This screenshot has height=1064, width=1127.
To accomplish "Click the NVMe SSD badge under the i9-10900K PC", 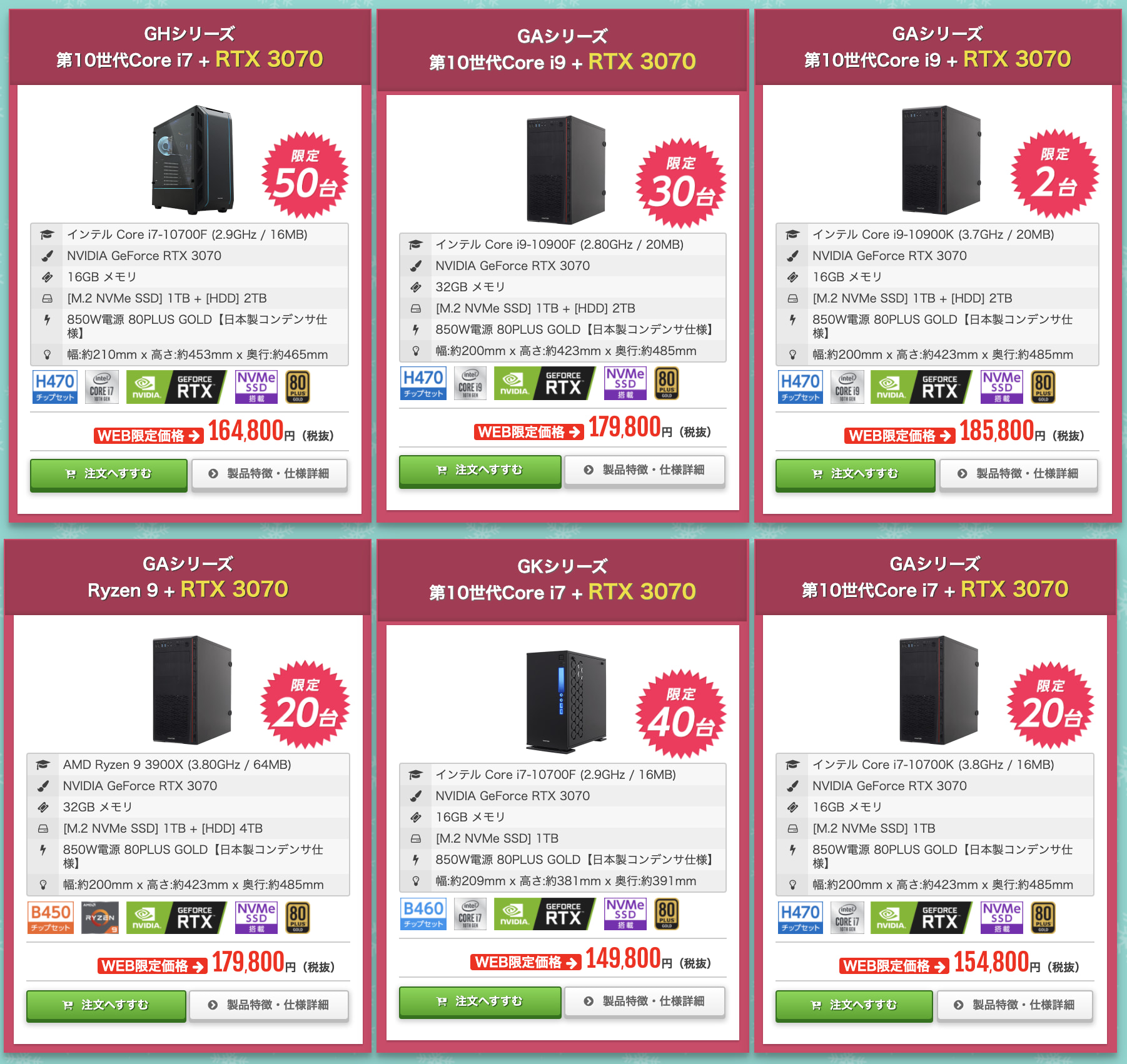I will tap(1002, 387).
